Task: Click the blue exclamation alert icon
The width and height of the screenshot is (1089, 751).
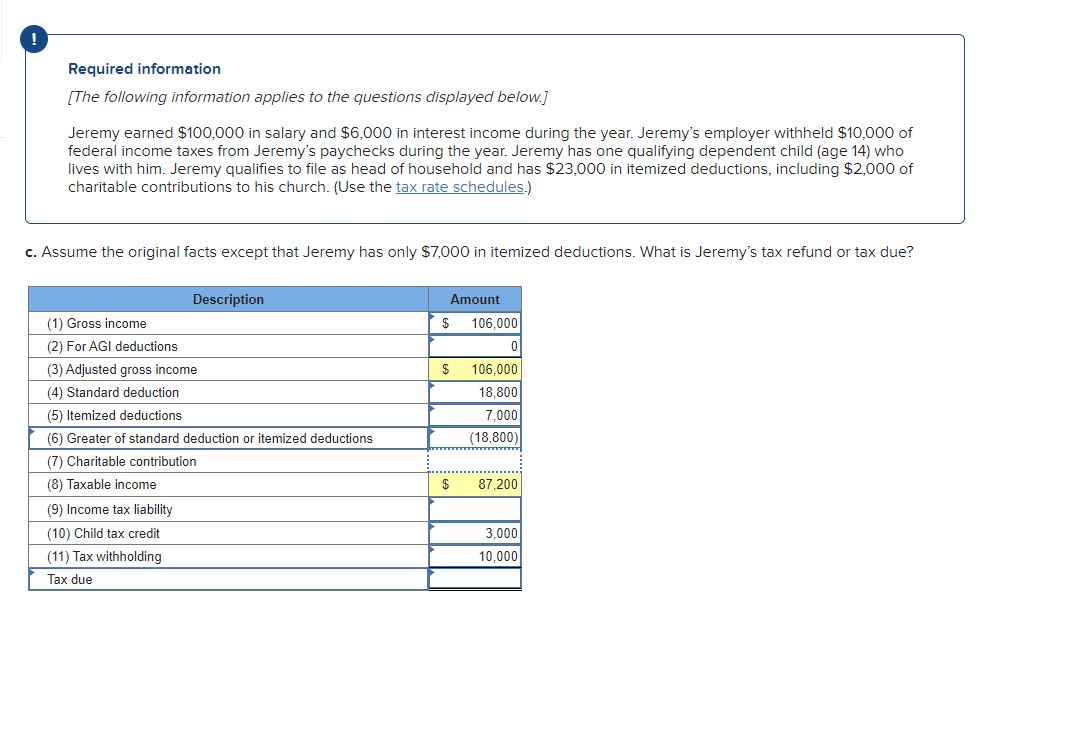Action: pyautogui.click(x=34, y=39)
